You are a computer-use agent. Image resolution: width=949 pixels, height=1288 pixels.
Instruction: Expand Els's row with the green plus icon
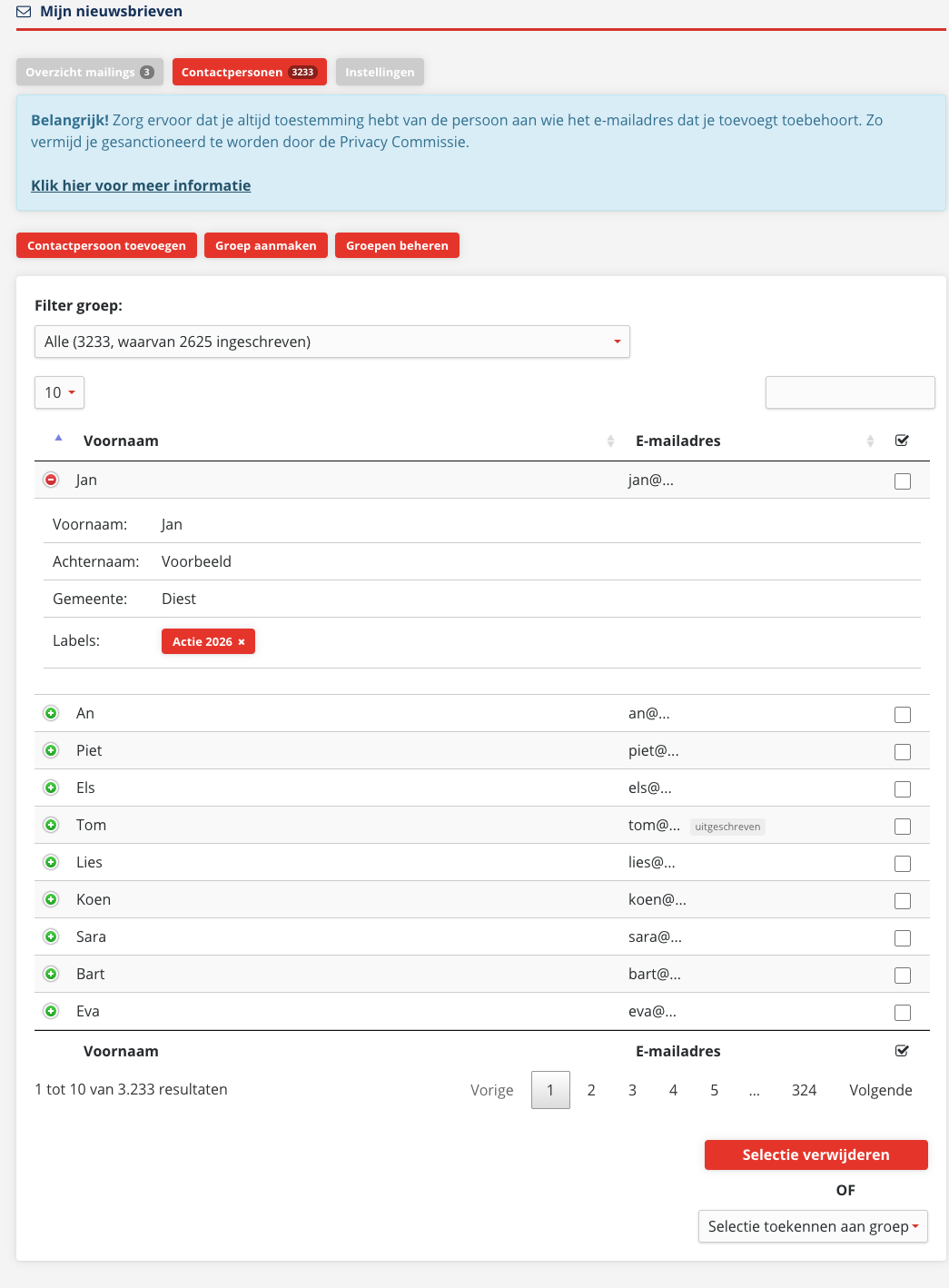[51, 788]
